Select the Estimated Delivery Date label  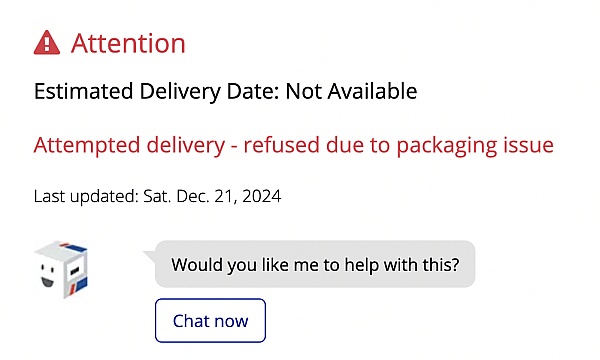pos(157,91)
